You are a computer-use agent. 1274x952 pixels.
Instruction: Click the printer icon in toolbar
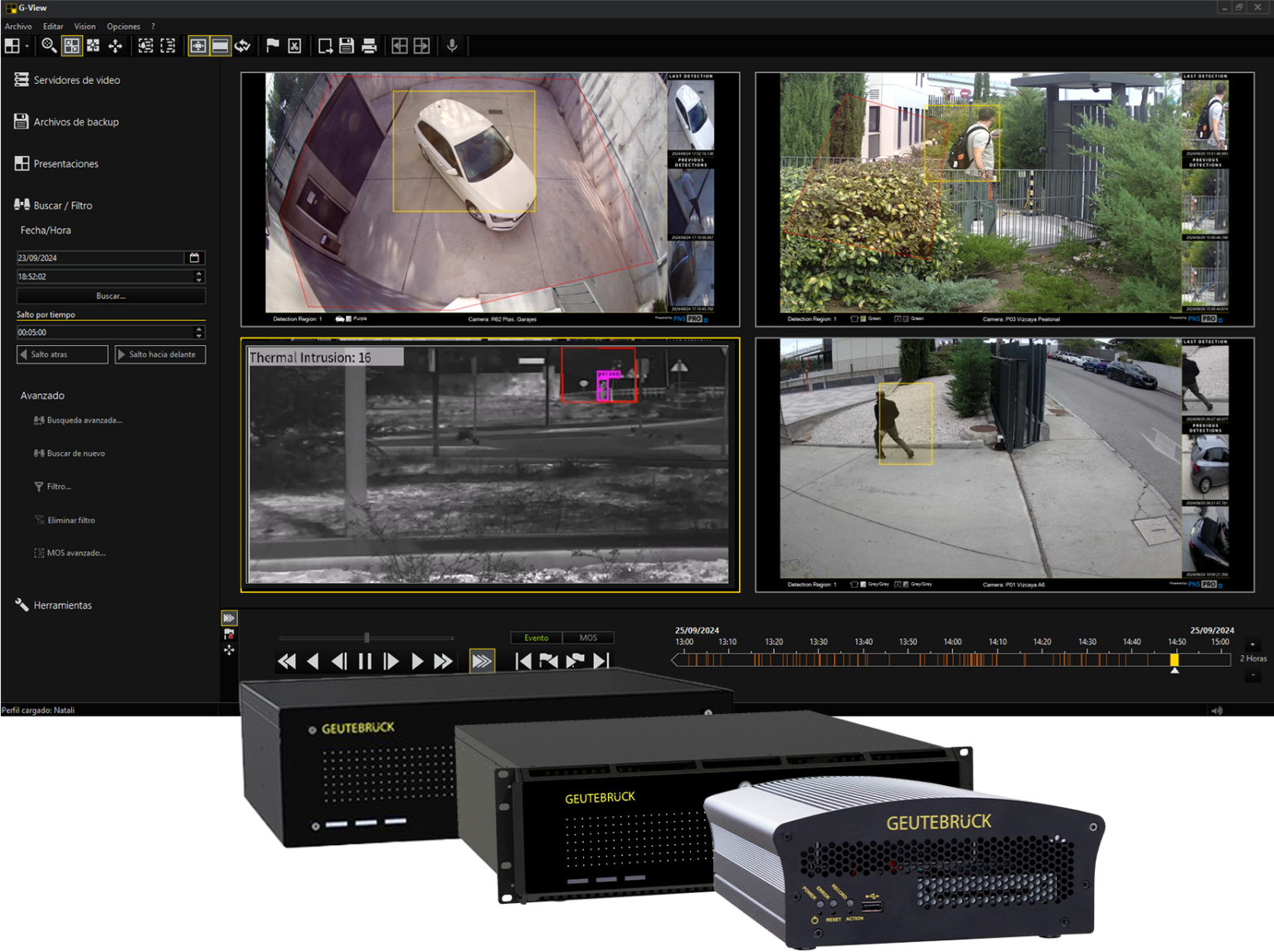point(369,46)
